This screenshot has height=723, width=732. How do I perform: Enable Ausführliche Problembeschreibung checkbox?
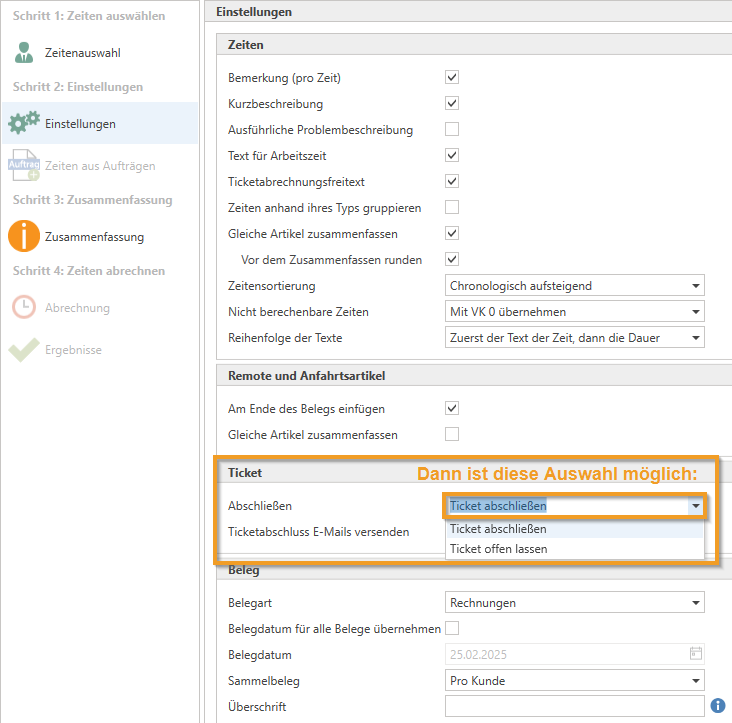click(x=452, y=129)
